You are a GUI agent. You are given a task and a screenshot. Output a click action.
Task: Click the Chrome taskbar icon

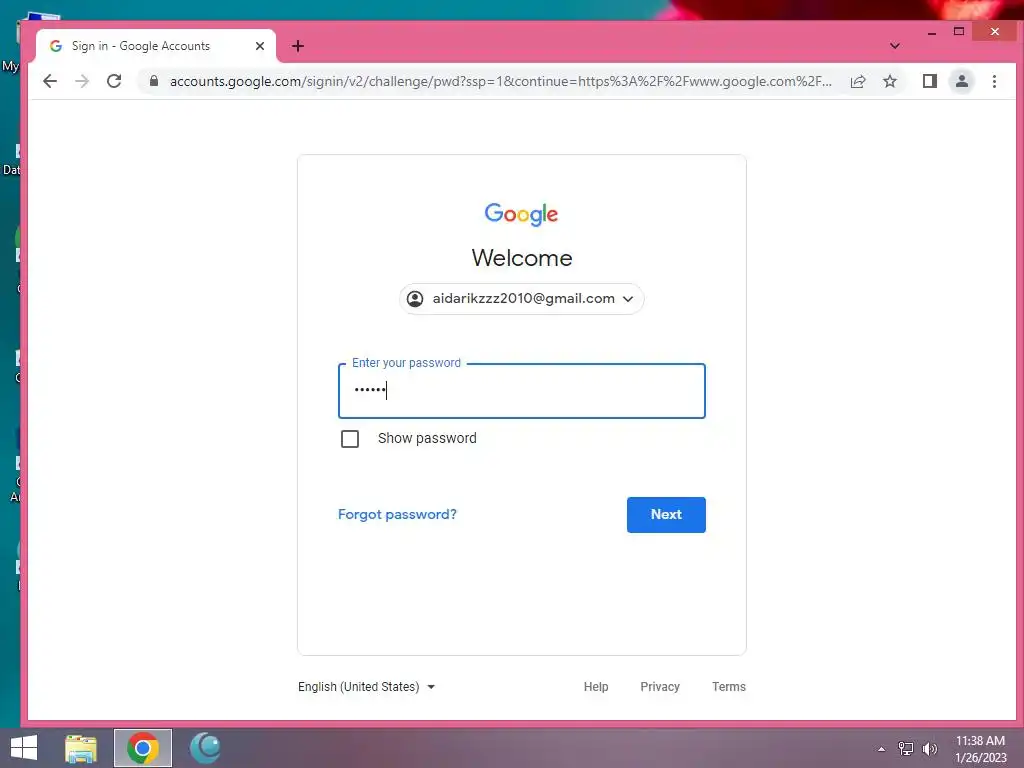point(142,748)
